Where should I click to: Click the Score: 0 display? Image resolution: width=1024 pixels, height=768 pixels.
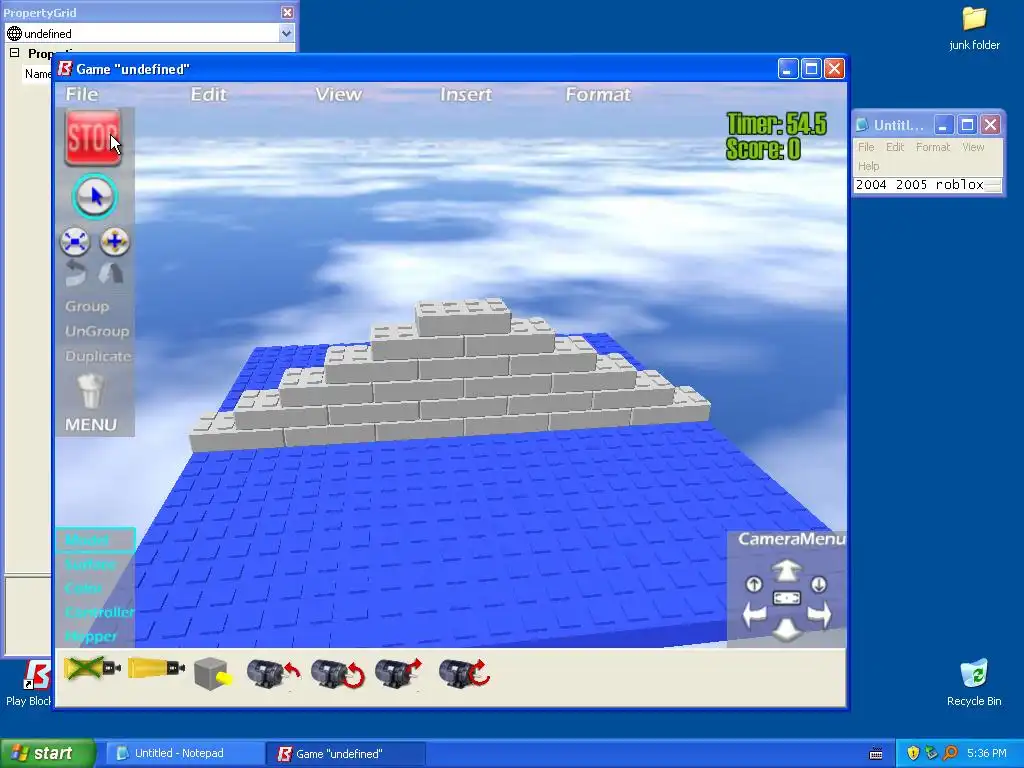[763, 149]
